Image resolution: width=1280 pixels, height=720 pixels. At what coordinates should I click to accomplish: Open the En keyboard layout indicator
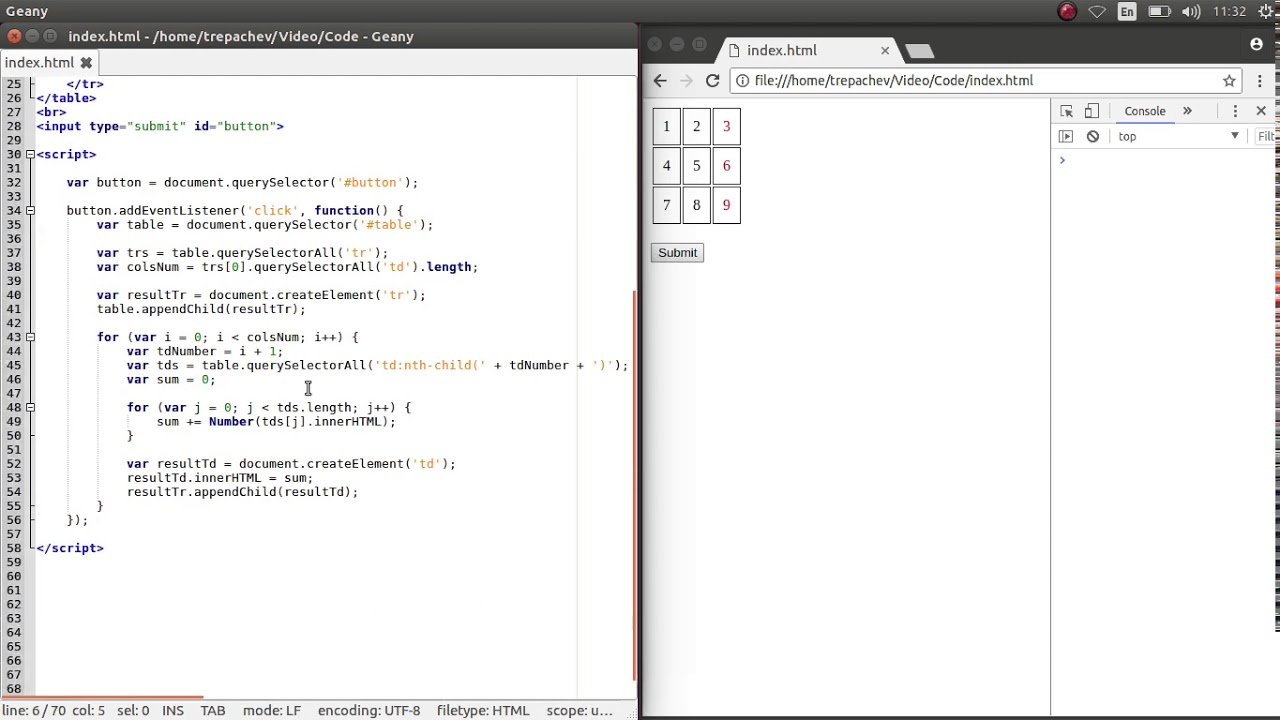coord(1127,12)
